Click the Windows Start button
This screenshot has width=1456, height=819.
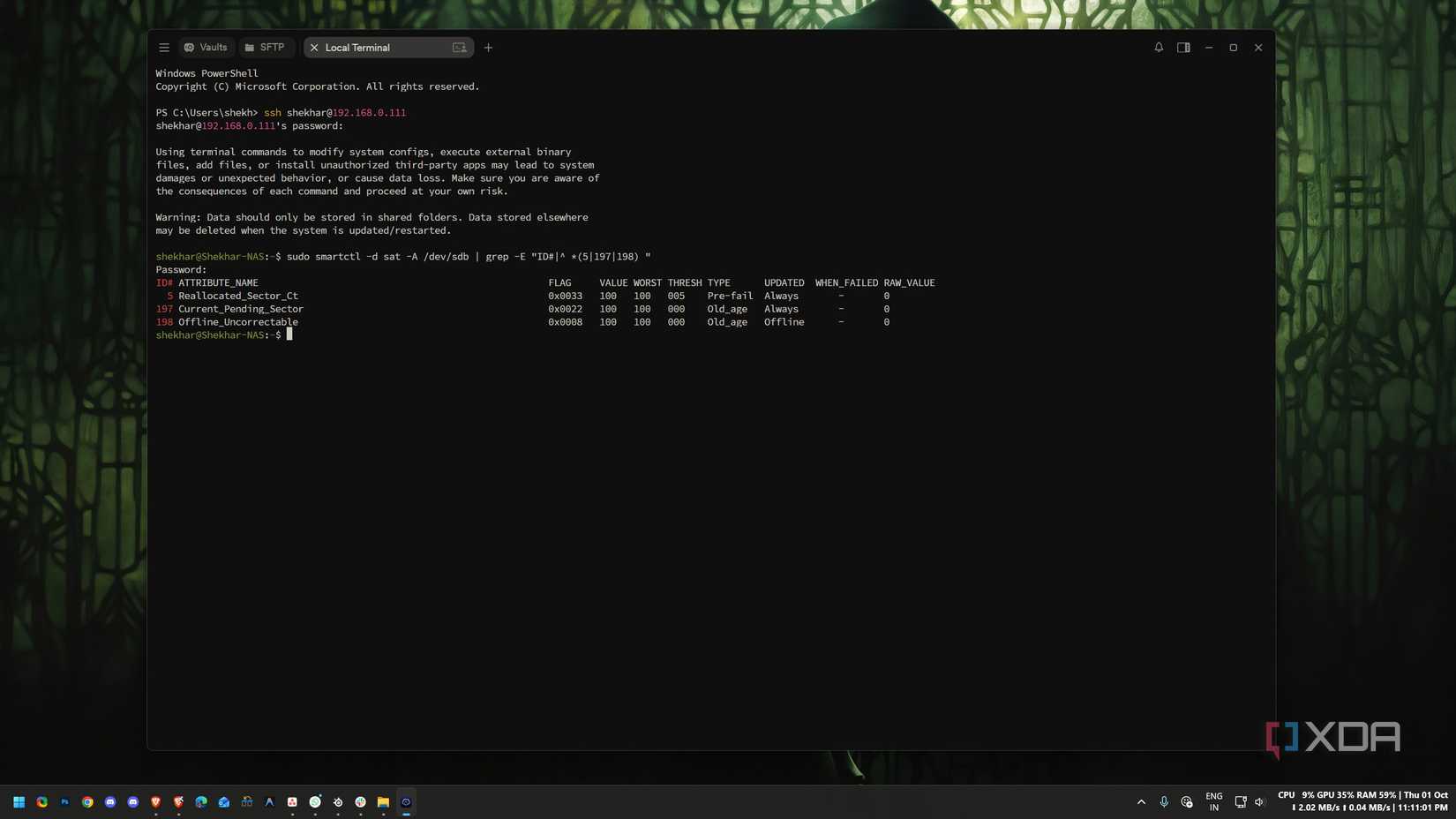(x=19, y=802)
